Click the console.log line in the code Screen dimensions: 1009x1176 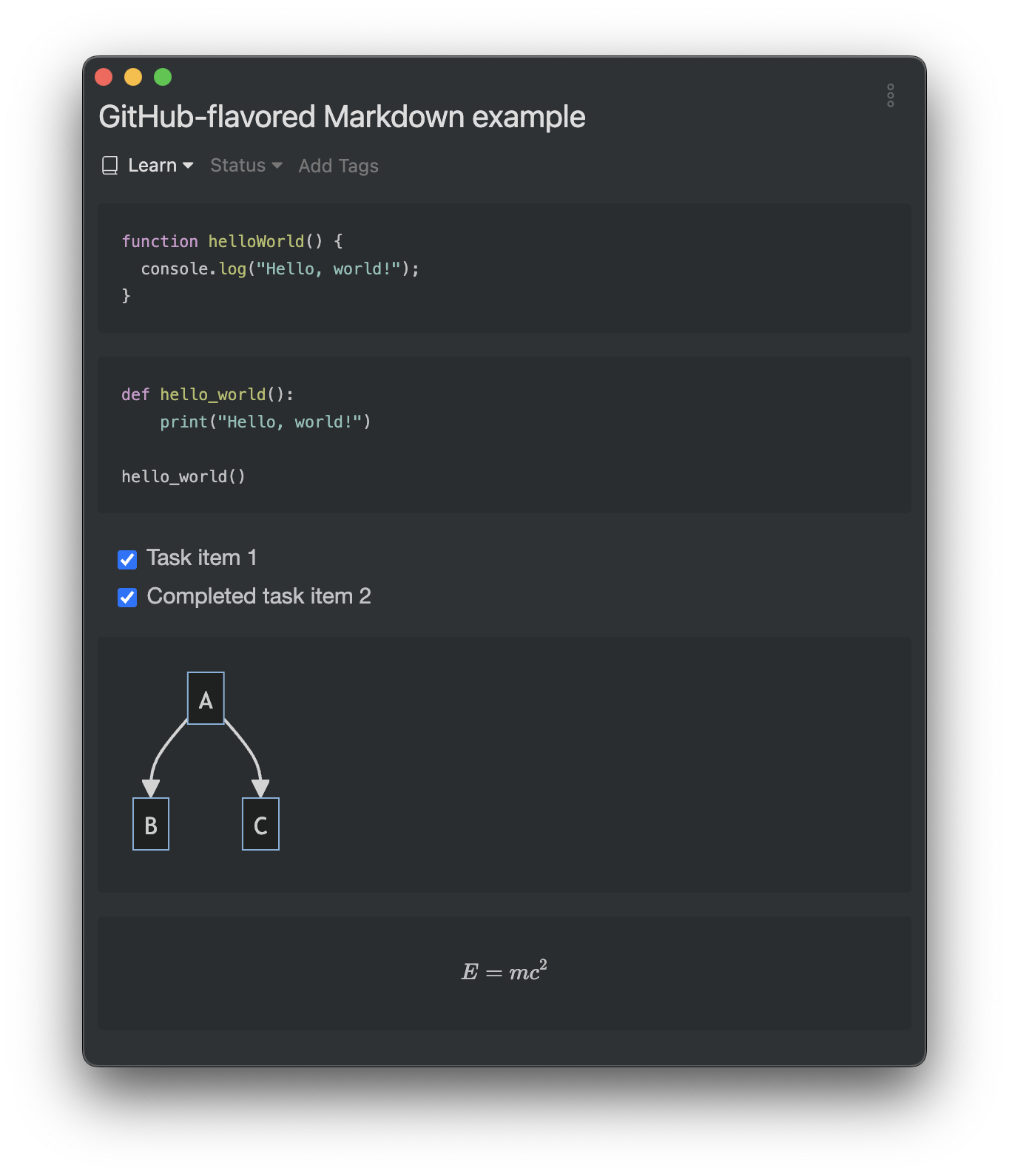pos(280,269)
